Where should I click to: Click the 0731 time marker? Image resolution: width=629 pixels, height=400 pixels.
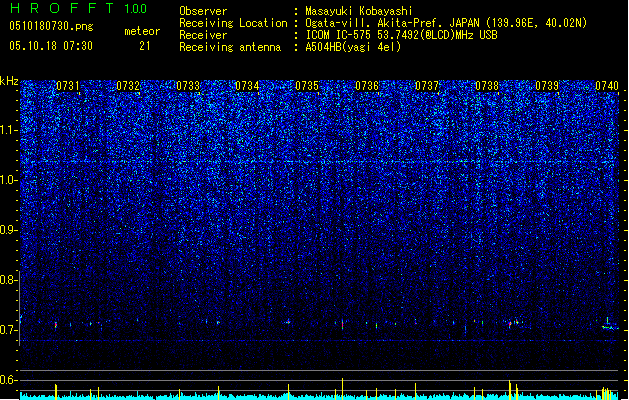(68, 86)
